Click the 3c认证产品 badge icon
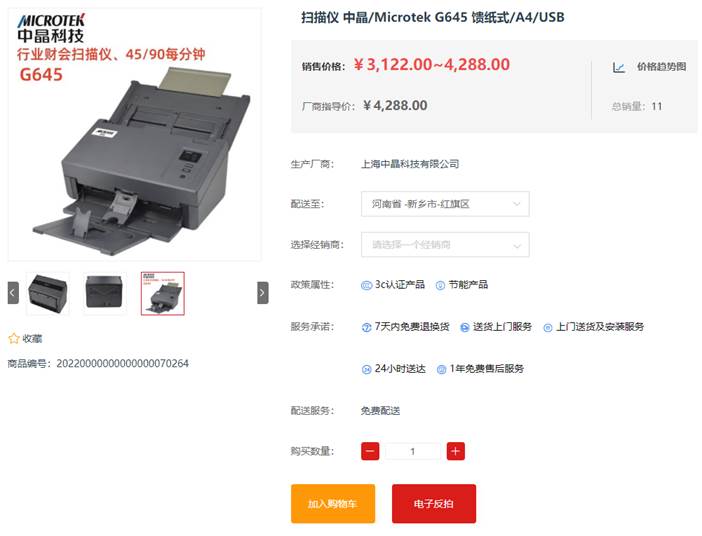The image size is (702, 536). [x=366, y=285]
